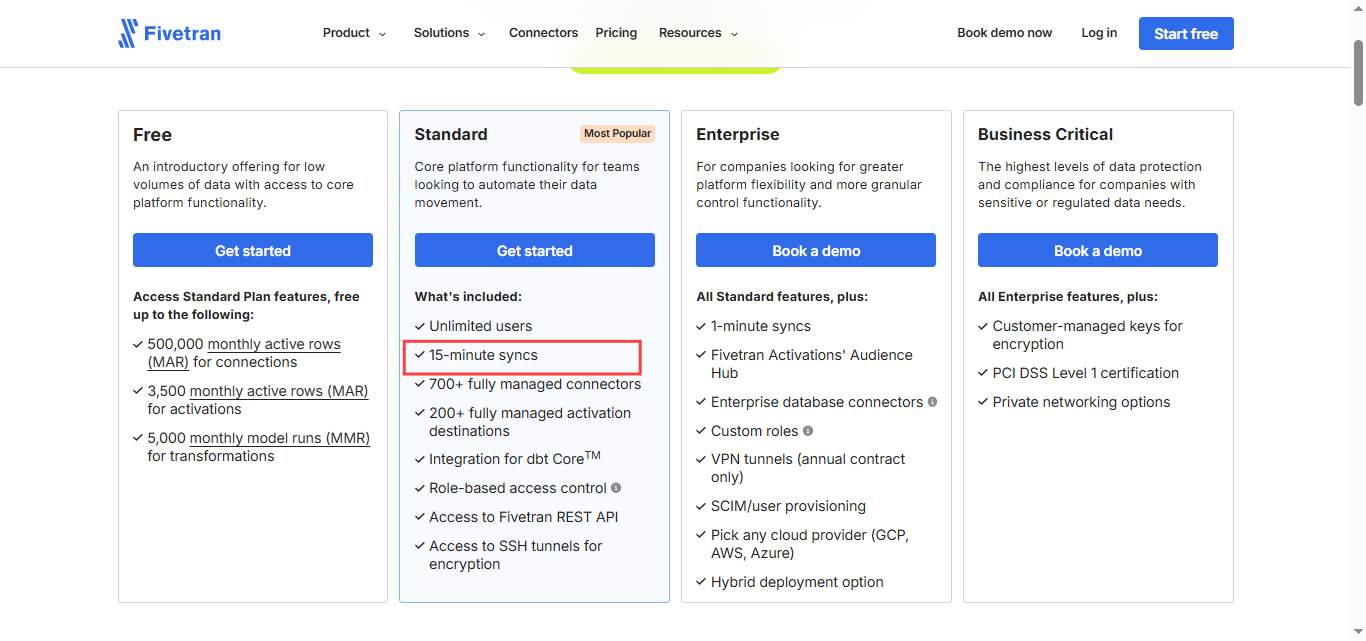This screenshot has height=641, width=1366.
Task: Click '1-minute syncs' feature text
Action: [761, 326]
